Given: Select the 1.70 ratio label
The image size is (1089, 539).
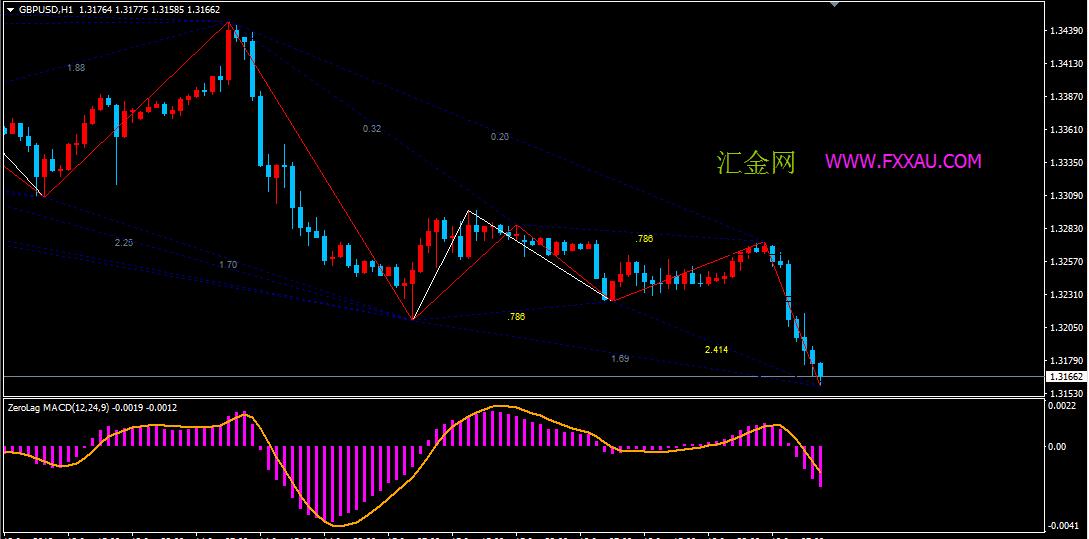Looking at the screenshot, I should click(228, 265).
